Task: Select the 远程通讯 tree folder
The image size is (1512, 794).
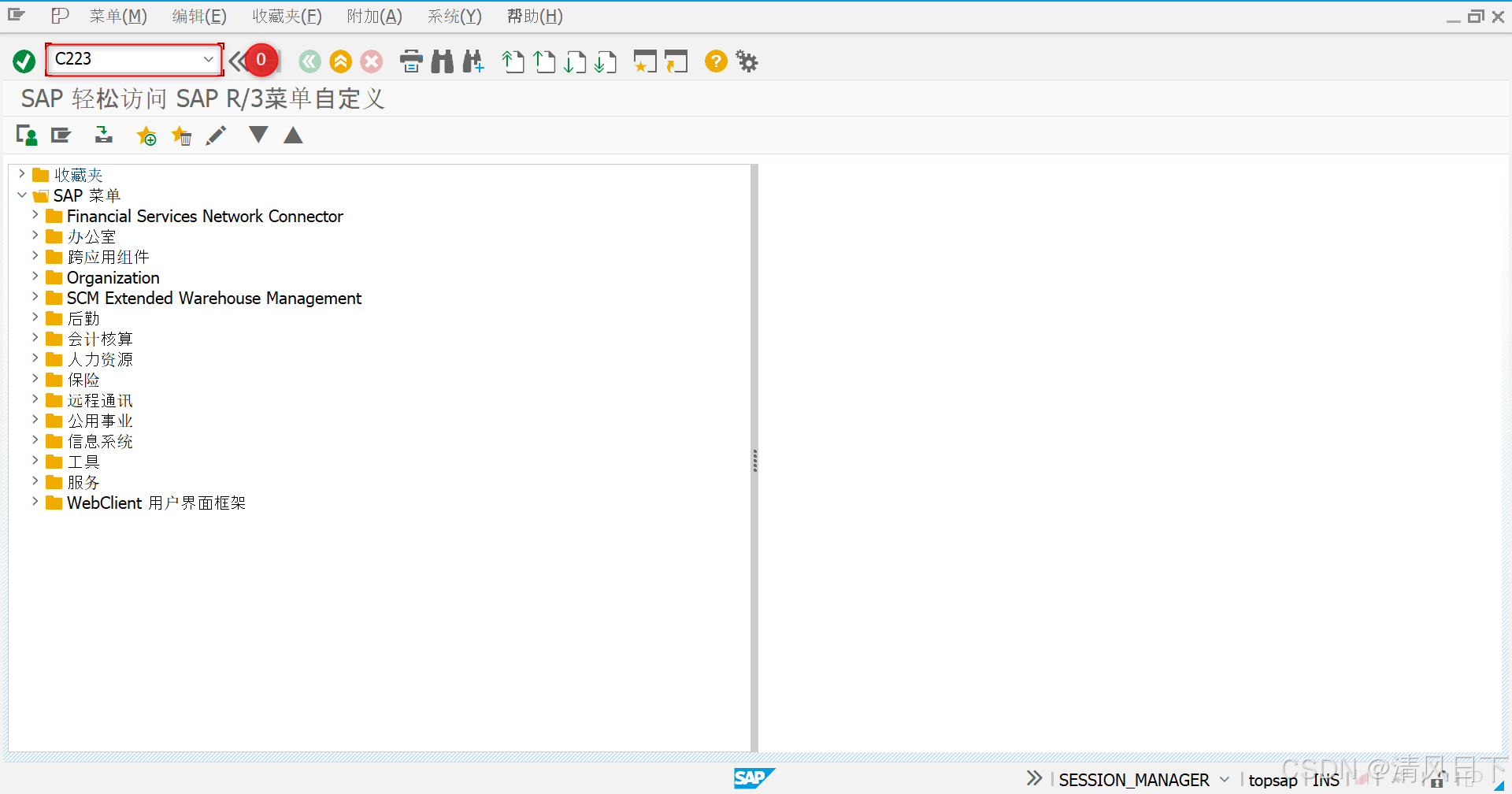Action: coord(100,400)
